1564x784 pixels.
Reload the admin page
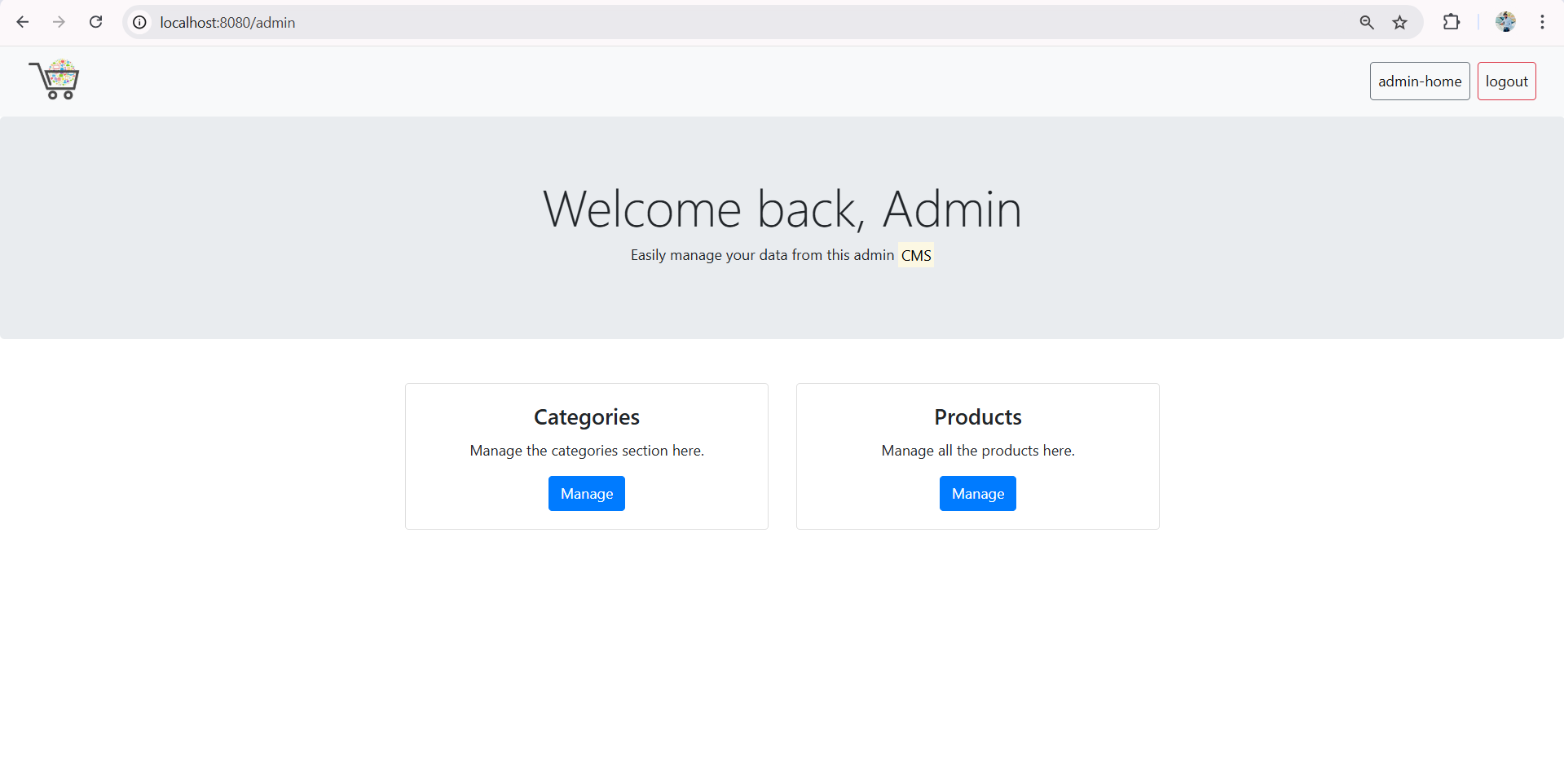[x=95, y=22]
